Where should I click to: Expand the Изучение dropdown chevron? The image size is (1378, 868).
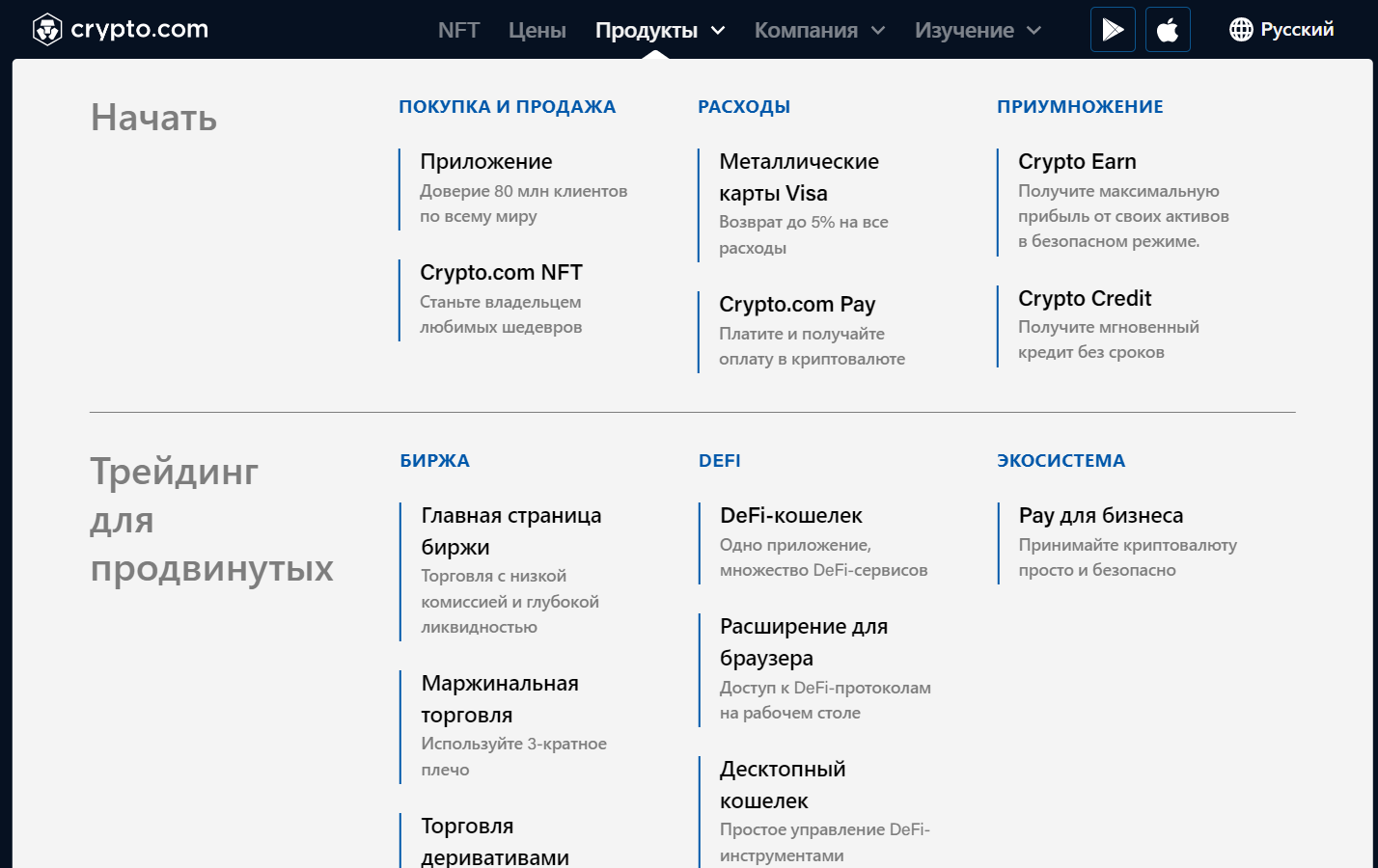click(1033, 31)
